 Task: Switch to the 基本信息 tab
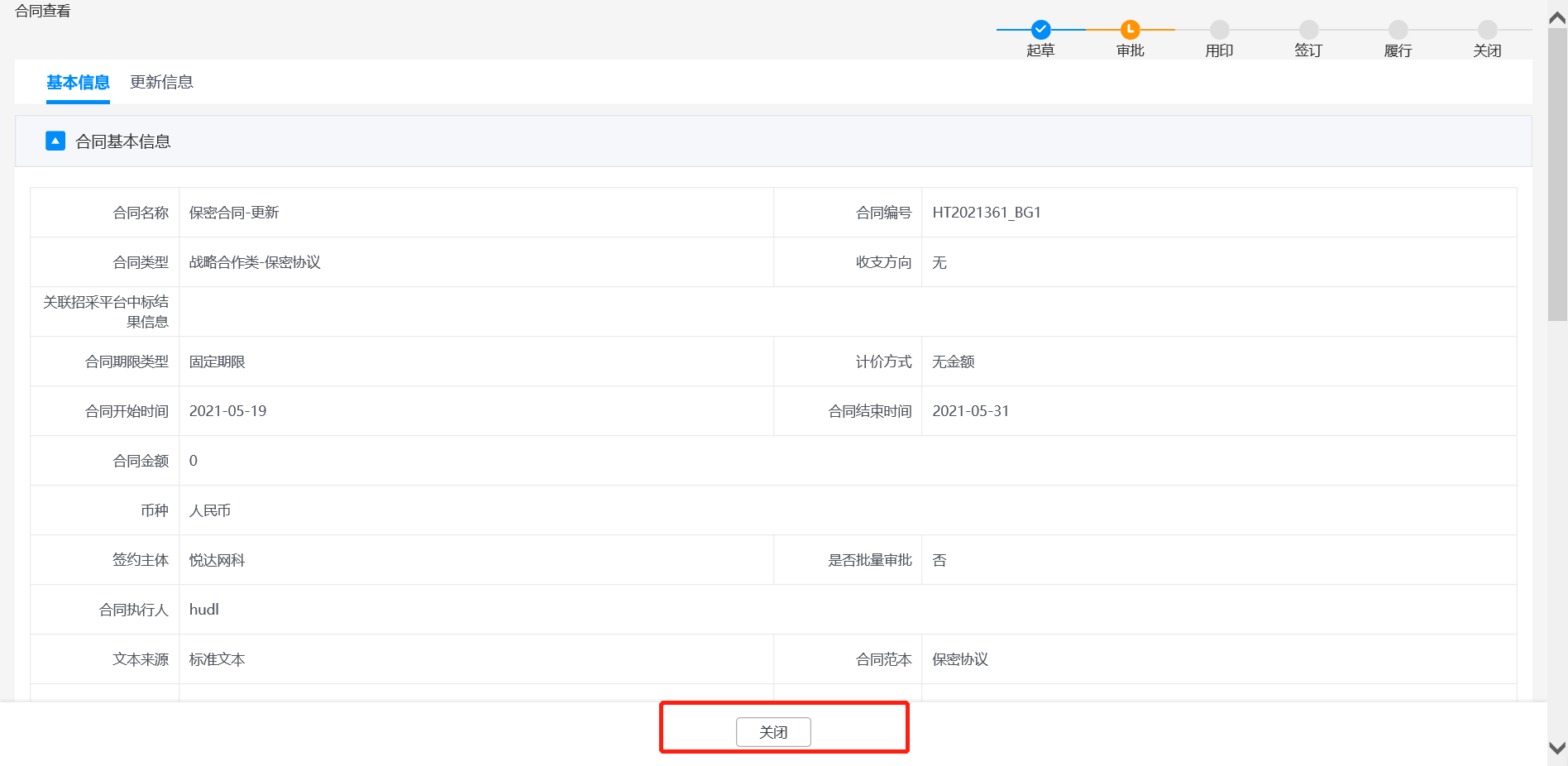coord(78,83)
